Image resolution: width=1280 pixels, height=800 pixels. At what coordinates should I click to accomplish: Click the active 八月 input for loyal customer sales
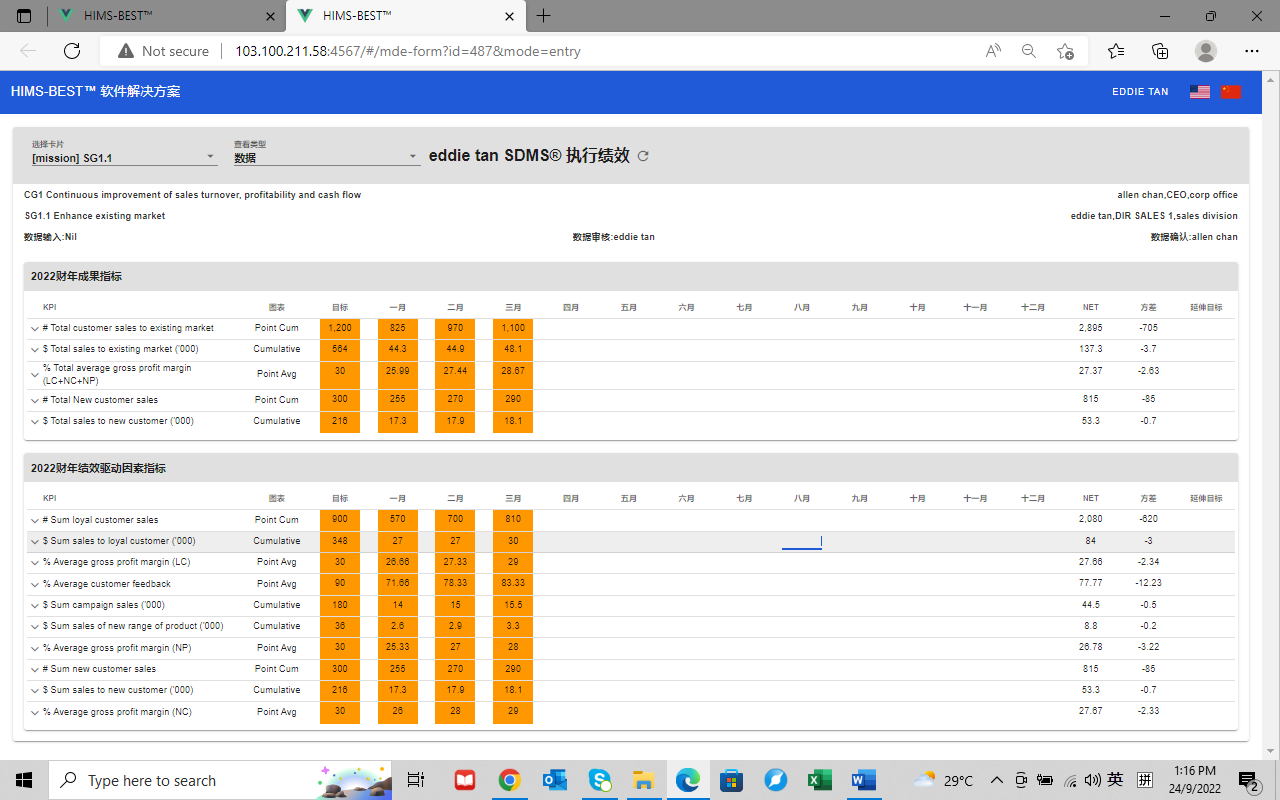(x=802, y=541)
